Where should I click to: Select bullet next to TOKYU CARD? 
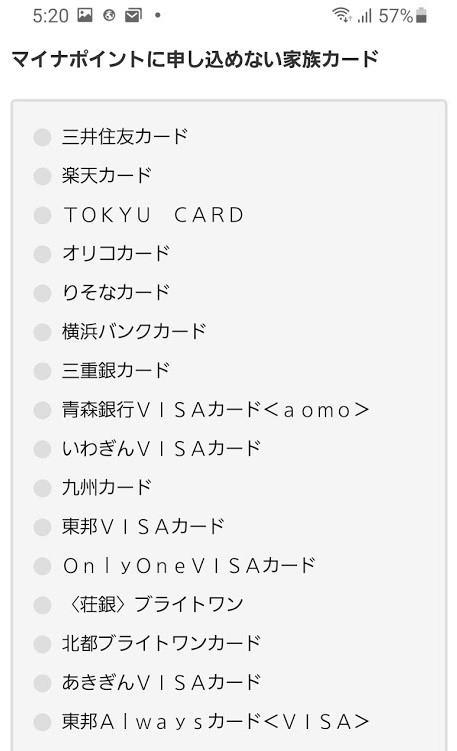click(42, 215)
